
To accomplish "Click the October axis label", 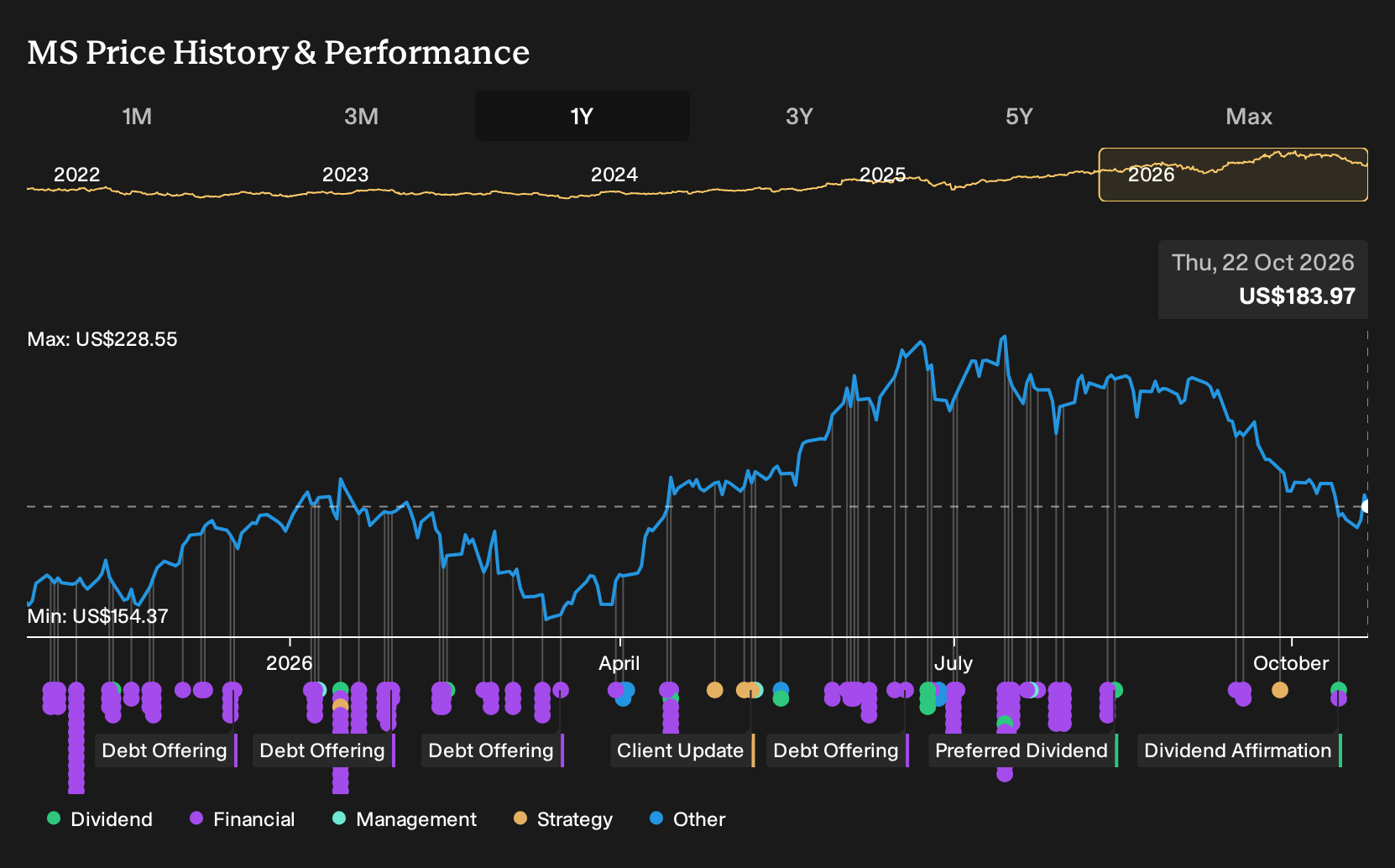I will coord(1291,663).
